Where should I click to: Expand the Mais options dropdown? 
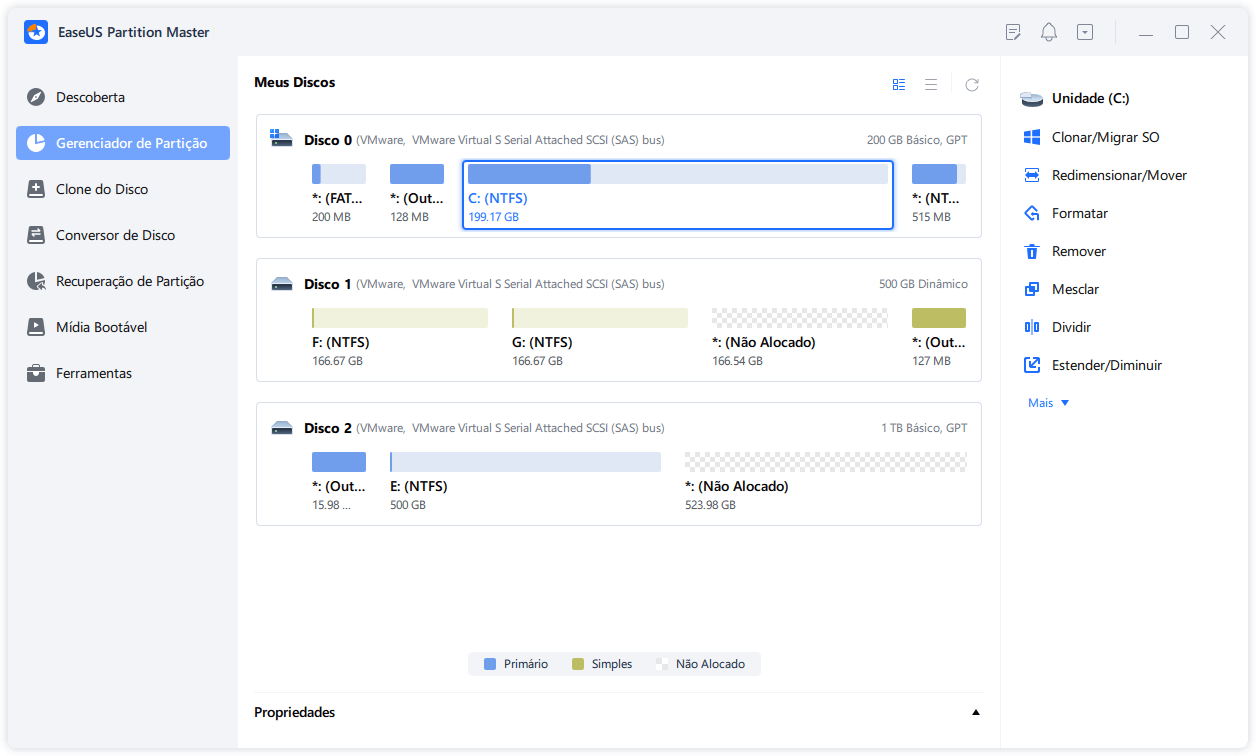tap(1048, 403)
